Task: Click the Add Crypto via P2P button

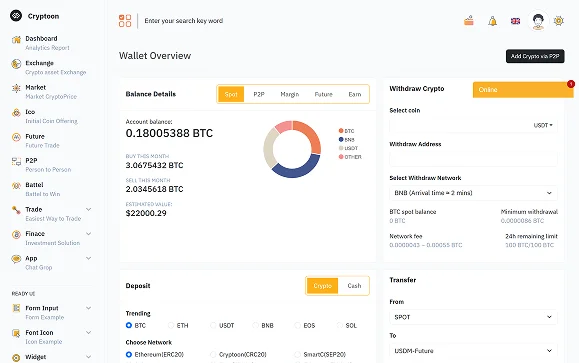Action: (535, 56)
